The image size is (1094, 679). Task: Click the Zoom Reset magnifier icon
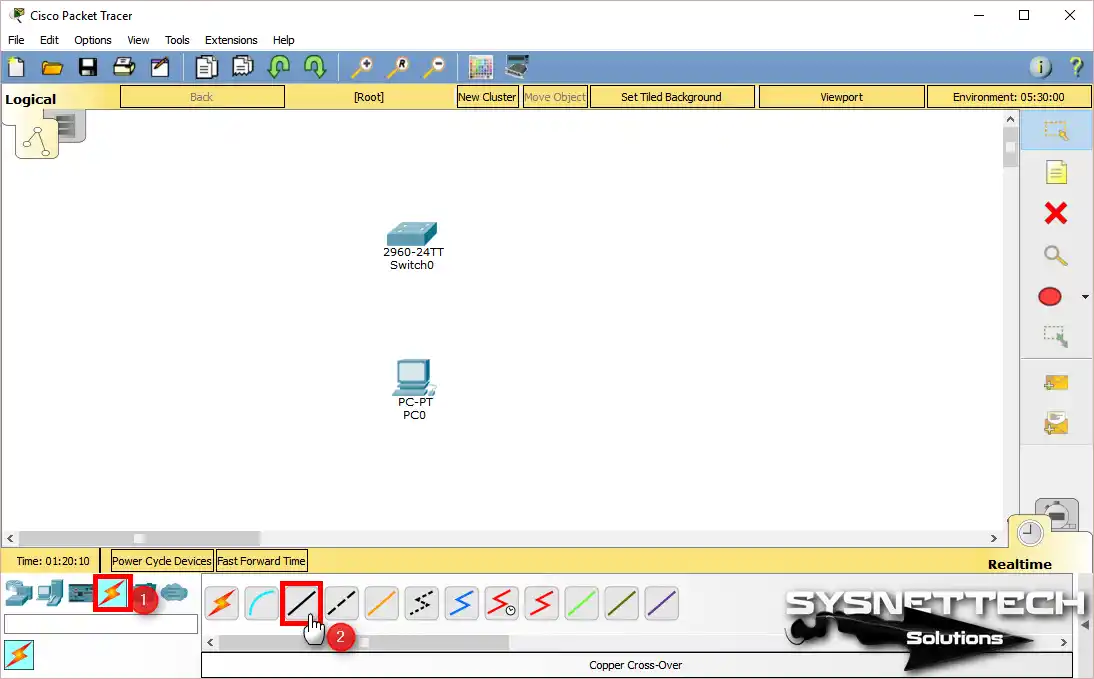click(x=398, y=67)
